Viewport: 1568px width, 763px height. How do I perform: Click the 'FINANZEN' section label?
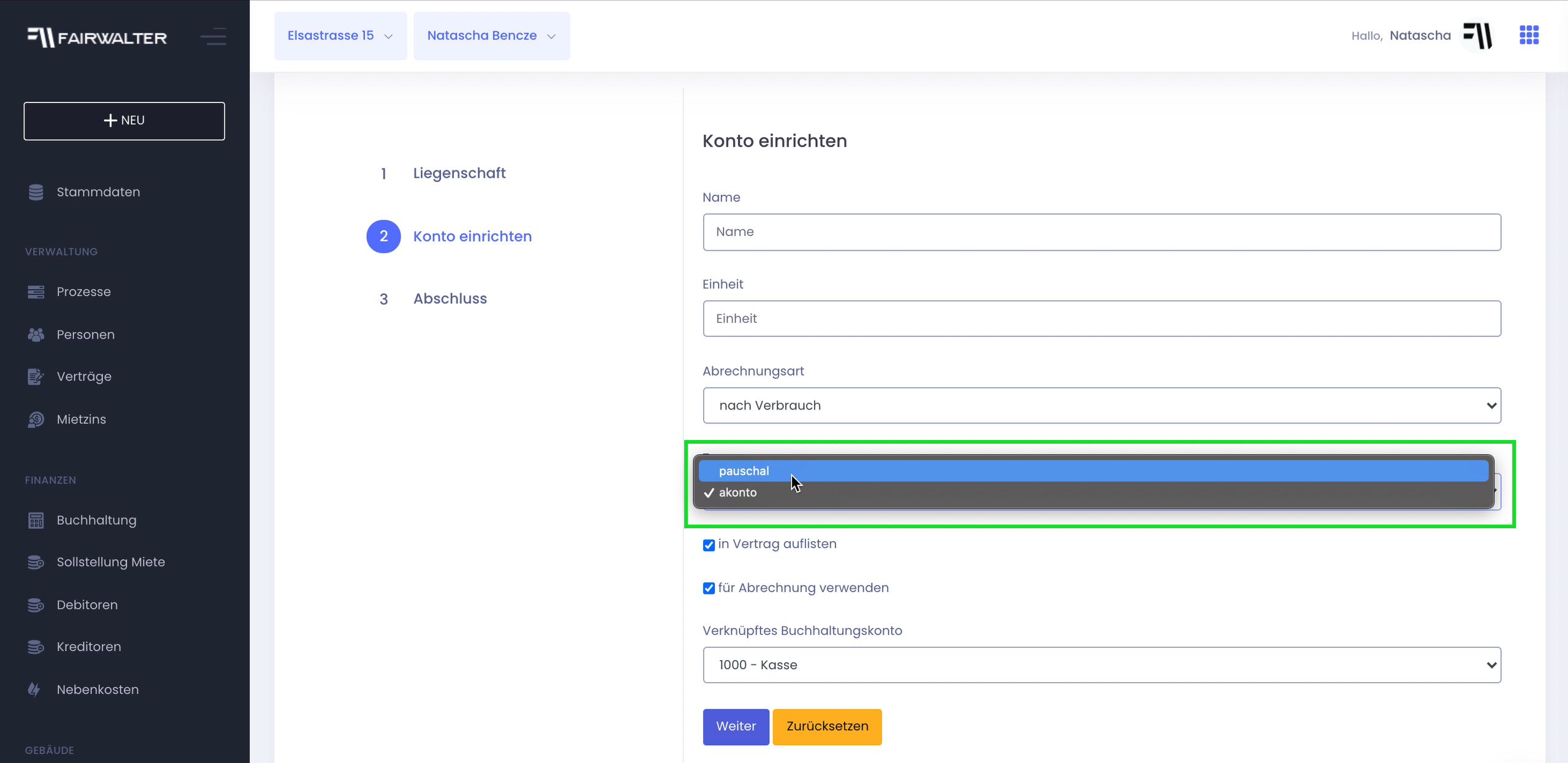point(50,480)
